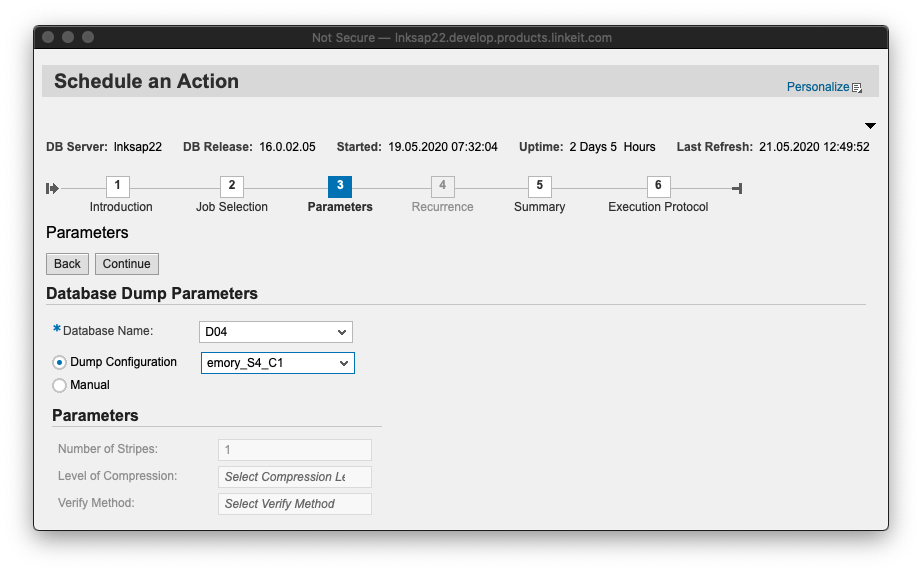Select the Dump Configuration radio button
Image resolution: width=922 pixels, height=572 pixels.
coord(60,362)
